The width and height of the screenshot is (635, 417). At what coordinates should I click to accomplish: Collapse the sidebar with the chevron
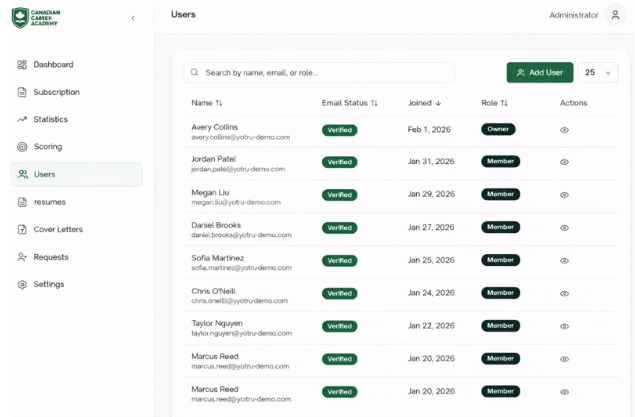coord(133,18)
